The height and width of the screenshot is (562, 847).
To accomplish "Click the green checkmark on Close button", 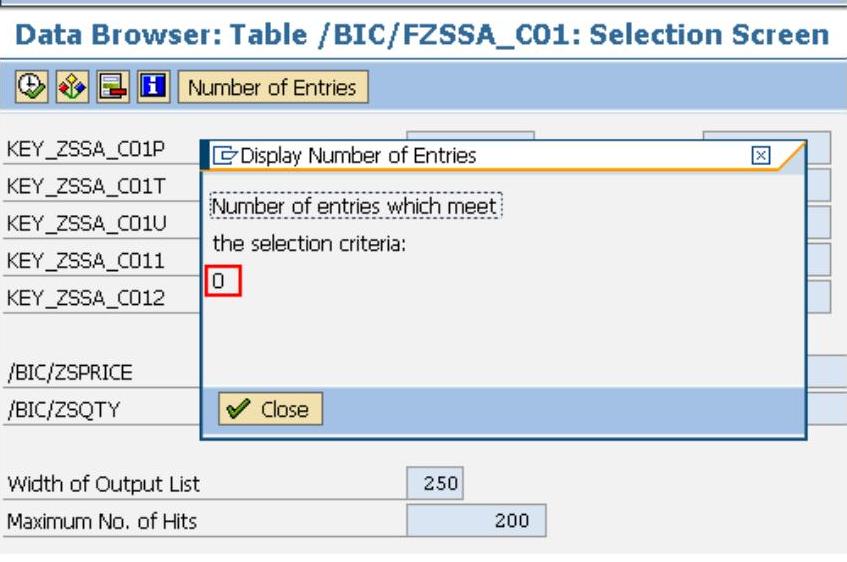I will point(237,409).
